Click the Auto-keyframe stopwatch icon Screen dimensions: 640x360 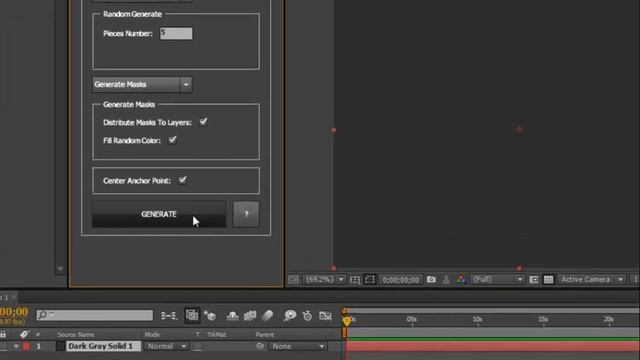pos(307,316)
